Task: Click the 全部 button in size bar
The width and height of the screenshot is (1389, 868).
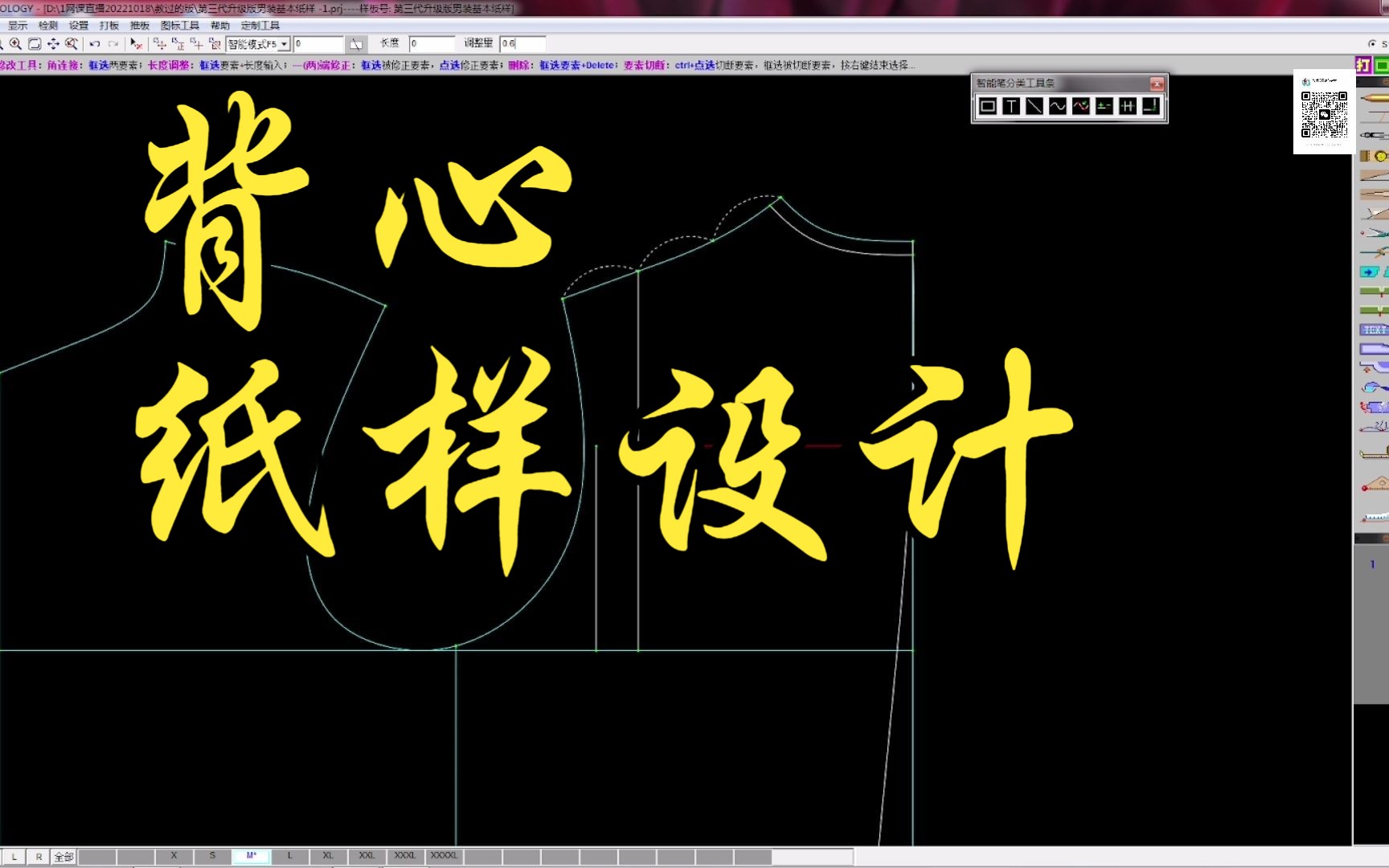Action: point(64,857)
